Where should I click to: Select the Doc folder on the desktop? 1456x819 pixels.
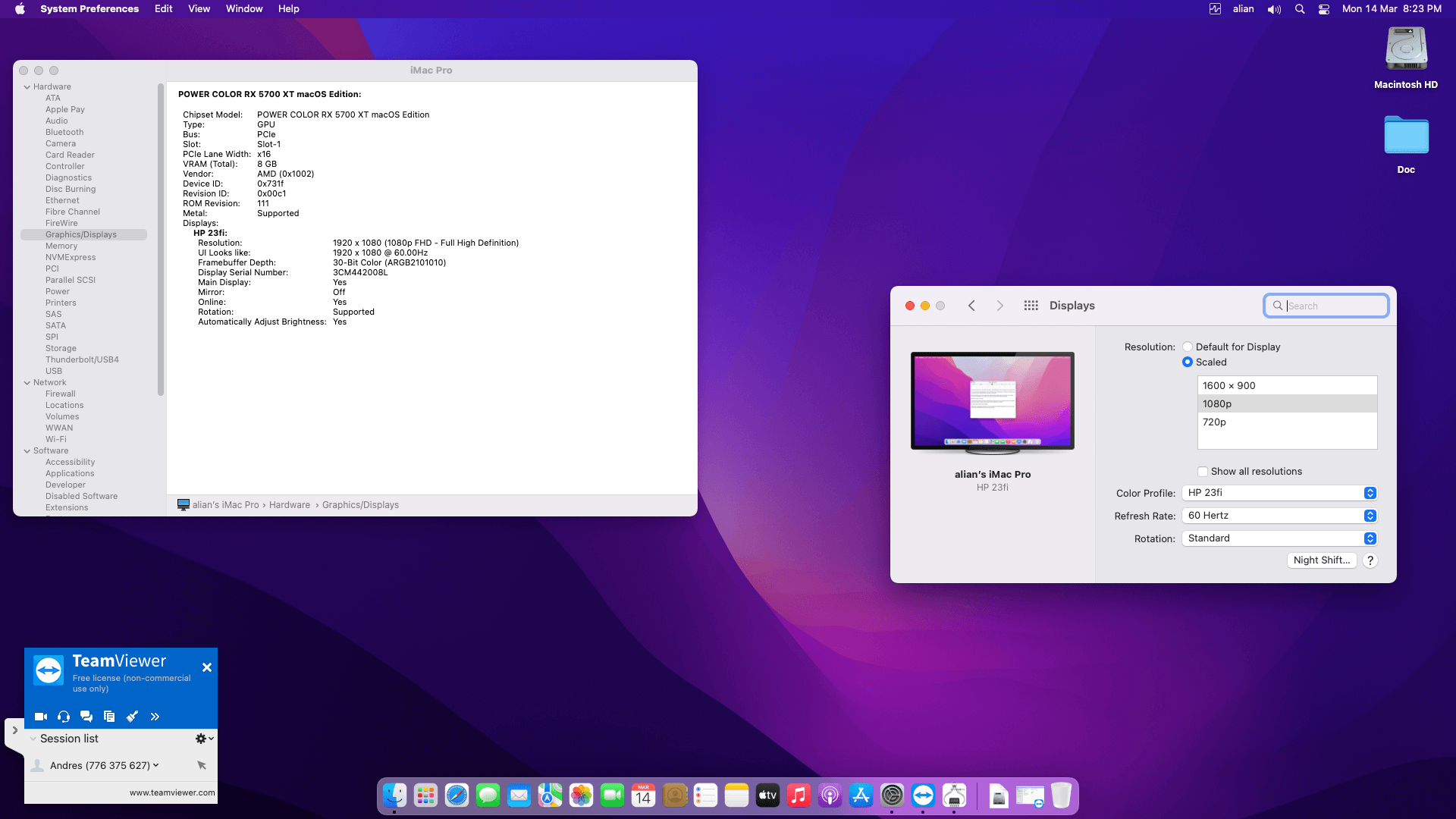point(1406,136)
